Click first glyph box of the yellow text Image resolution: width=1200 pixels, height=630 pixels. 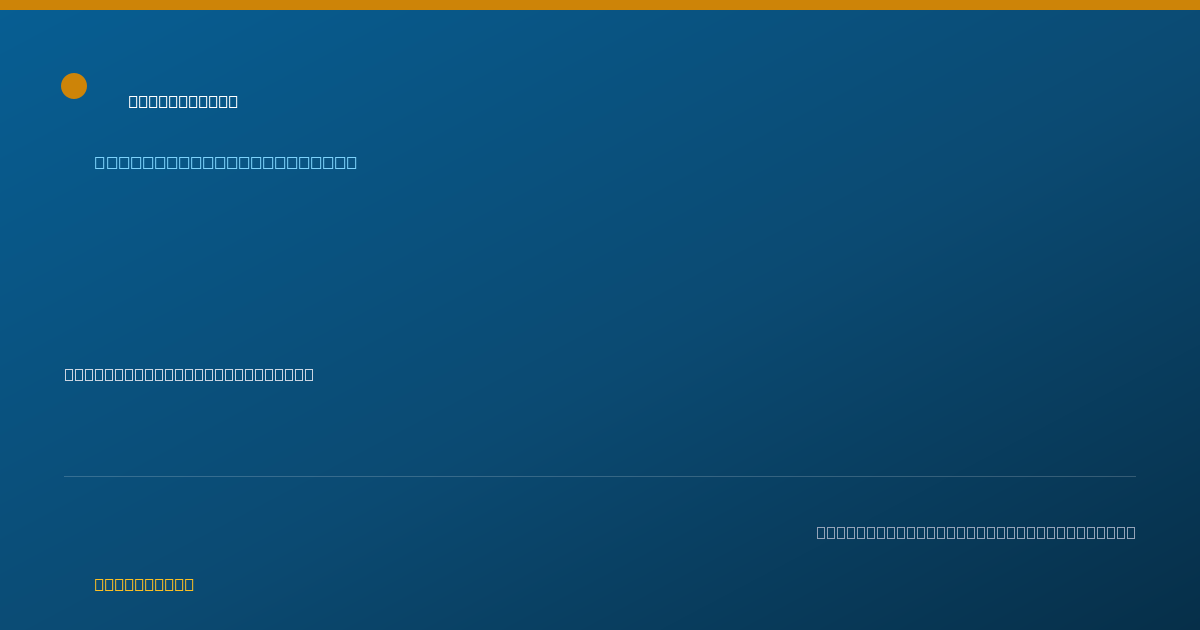coord(100,584)
